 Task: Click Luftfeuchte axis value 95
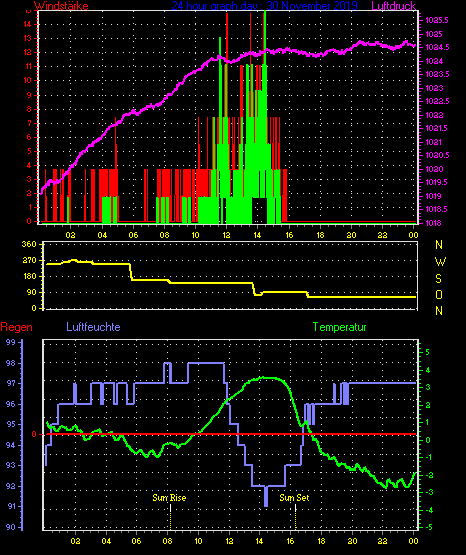point(11,424)
